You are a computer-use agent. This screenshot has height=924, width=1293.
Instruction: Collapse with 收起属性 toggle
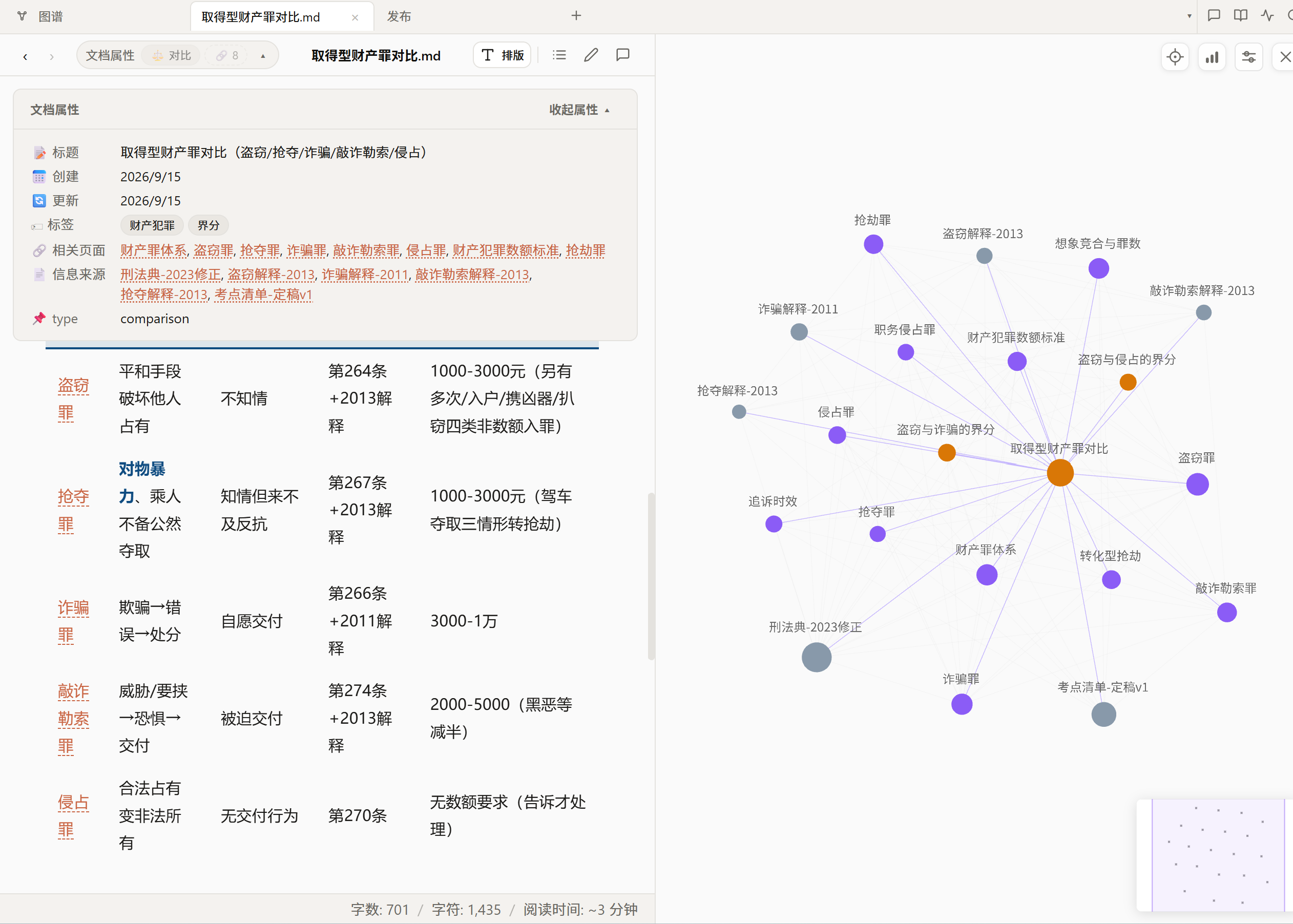[x=579, y=110]
